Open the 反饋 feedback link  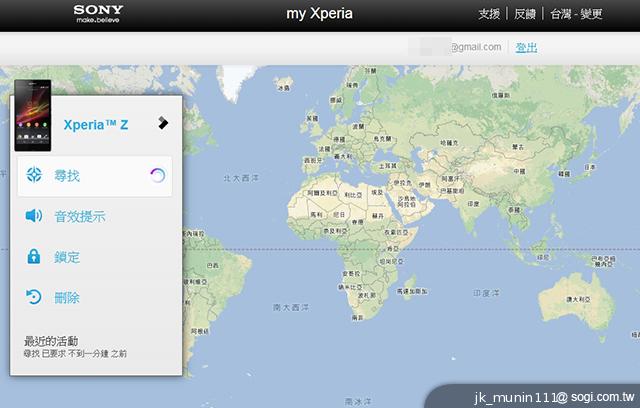525,15
